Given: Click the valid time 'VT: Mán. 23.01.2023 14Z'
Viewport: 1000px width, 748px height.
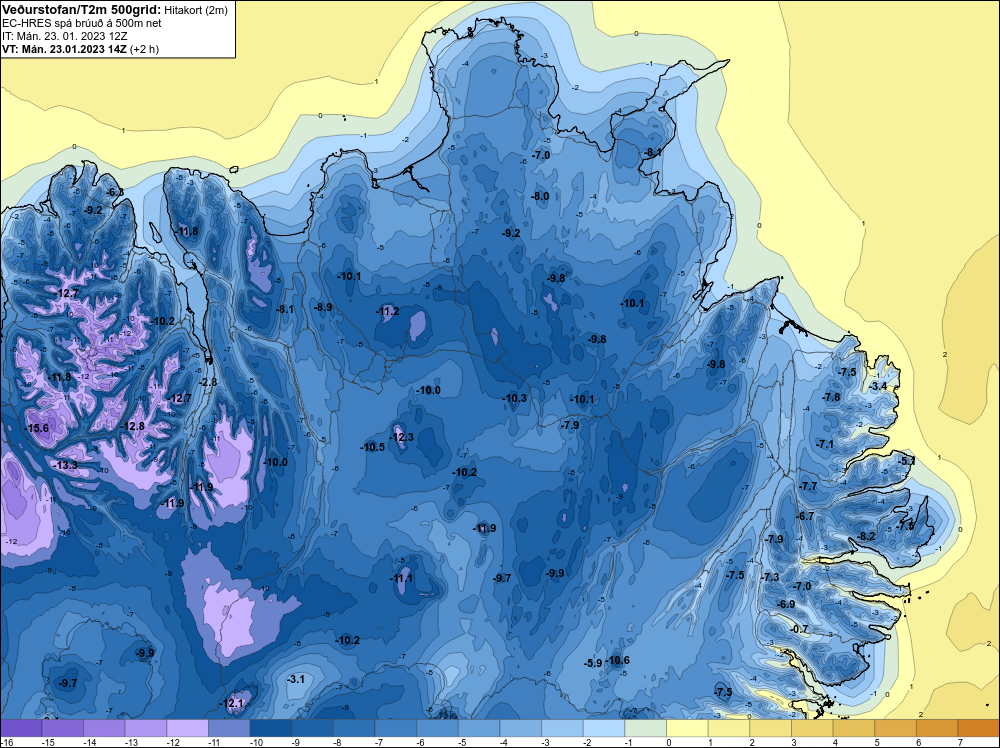Looking at the screenshot, I should click(65, 49).
